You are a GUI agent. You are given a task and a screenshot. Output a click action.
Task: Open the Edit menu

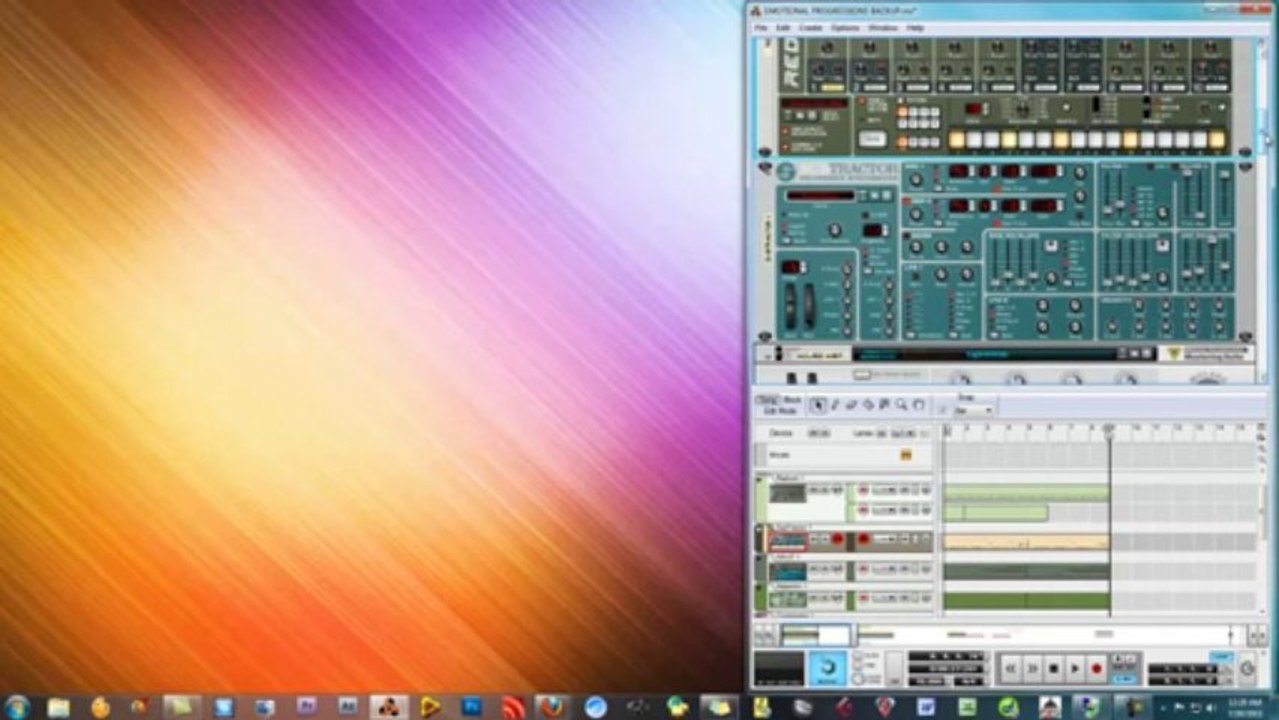(x=783, y=28)
